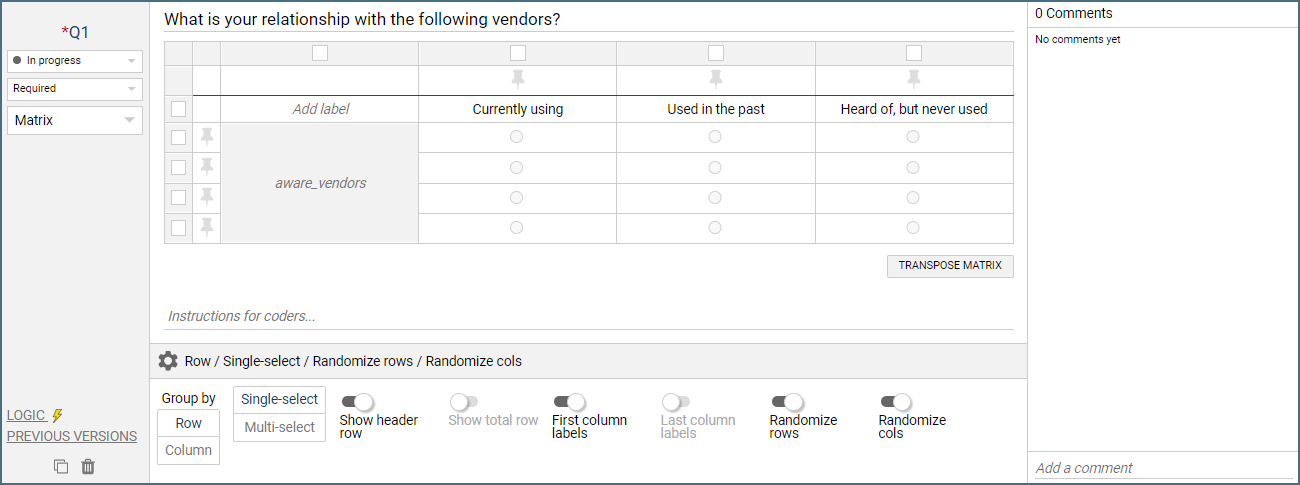Open the PREVIOUS VERSIONS link
This screenshot has height=485, width=1300.
tap(72, 436)
